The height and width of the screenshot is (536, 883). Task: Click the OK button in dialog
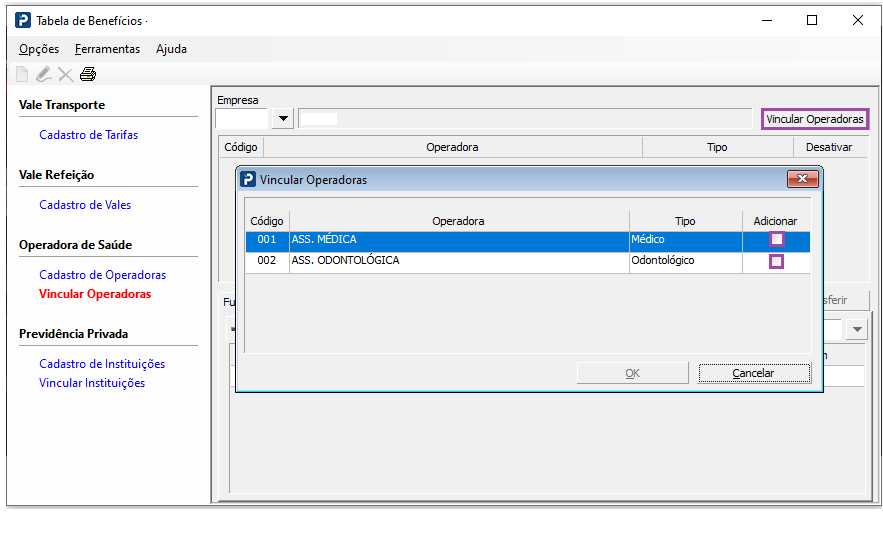[x=632, y=373]
